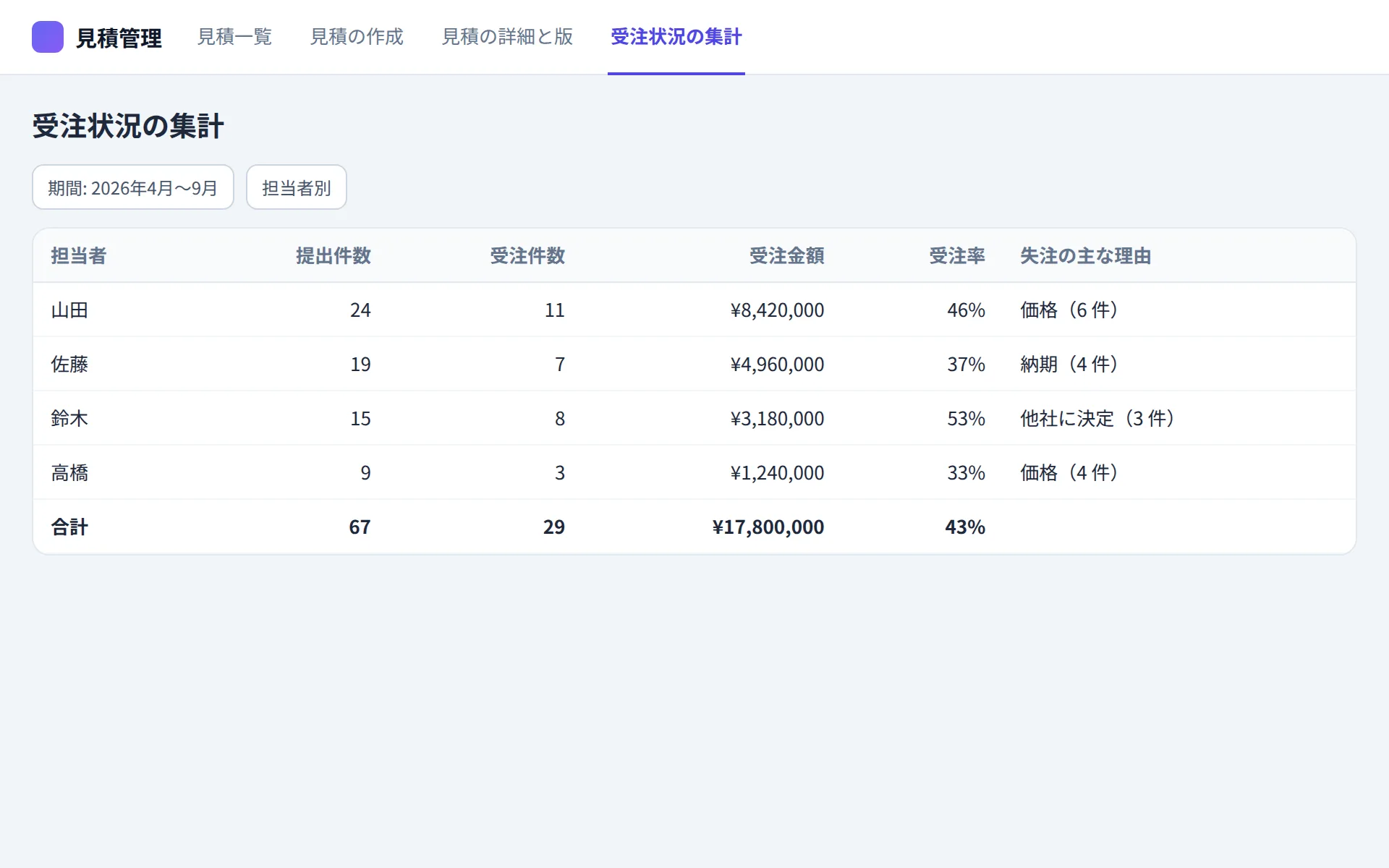The image size is (1389, 868).
Task: Open the 期間: 2026年4月〜9月 filter
Action: 133,187
